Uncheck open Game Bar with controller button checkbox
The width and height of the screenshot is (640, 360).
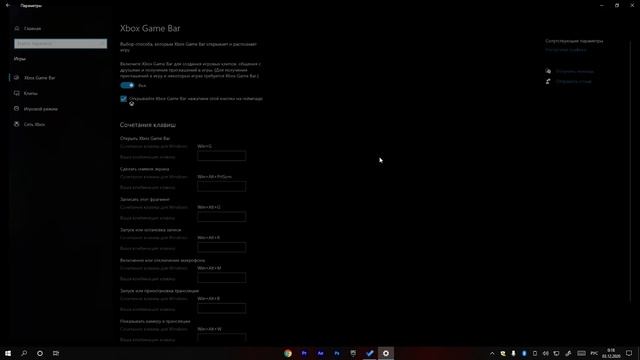point(123,99)
